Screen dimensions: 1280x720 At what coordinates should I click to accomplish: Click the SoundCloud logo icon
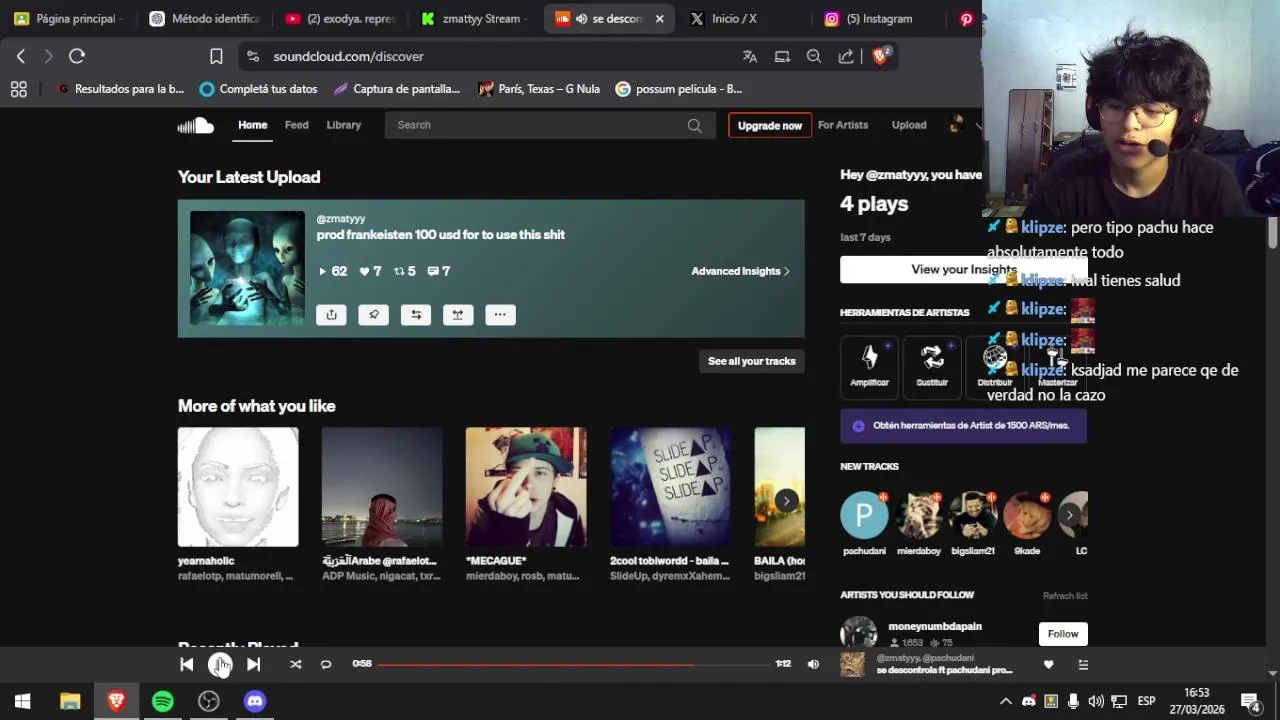tap(196, 125)
